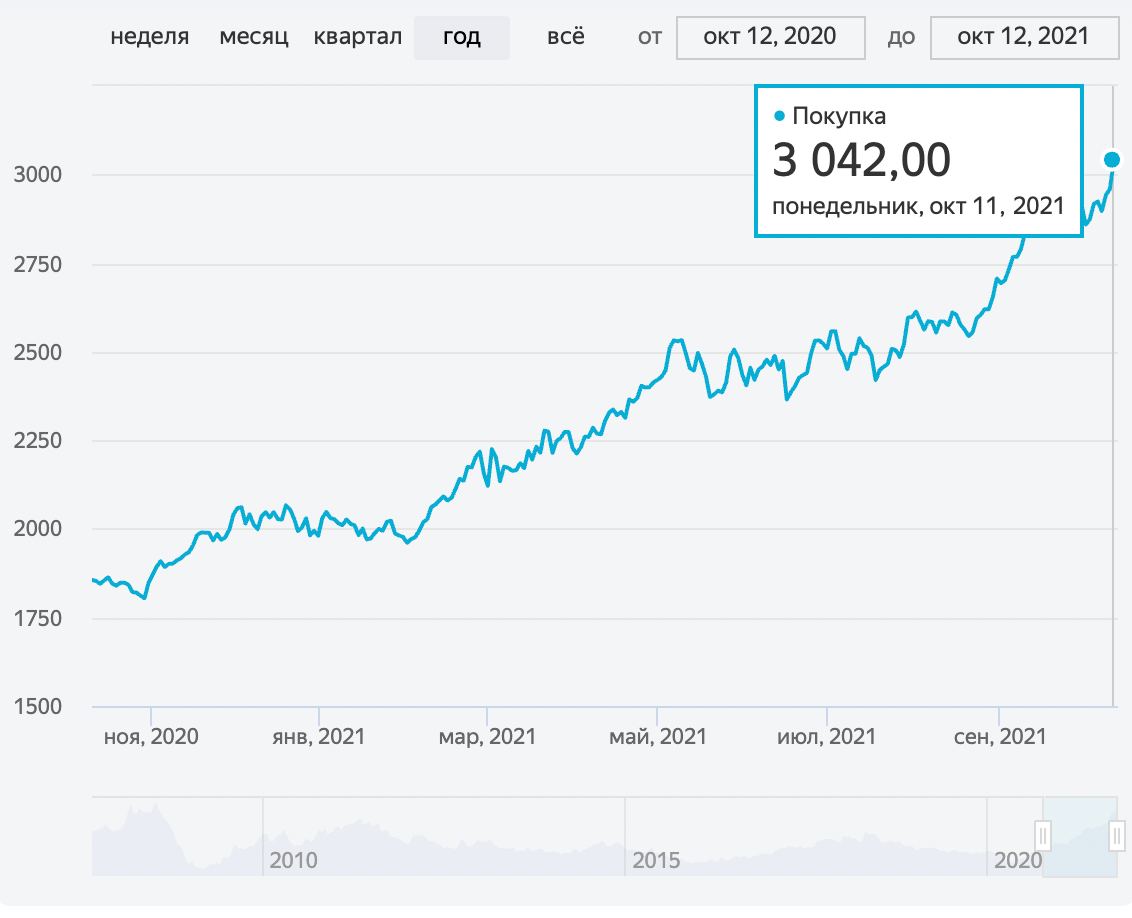1132x918 pixels.
Task: Show all data with всё
Action: pos(566,38)
